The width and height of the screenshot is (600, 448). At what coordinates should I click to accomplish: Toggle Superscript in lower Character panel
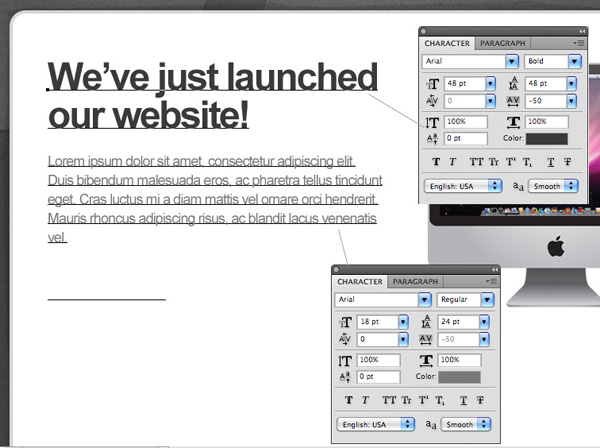[423, 400]
